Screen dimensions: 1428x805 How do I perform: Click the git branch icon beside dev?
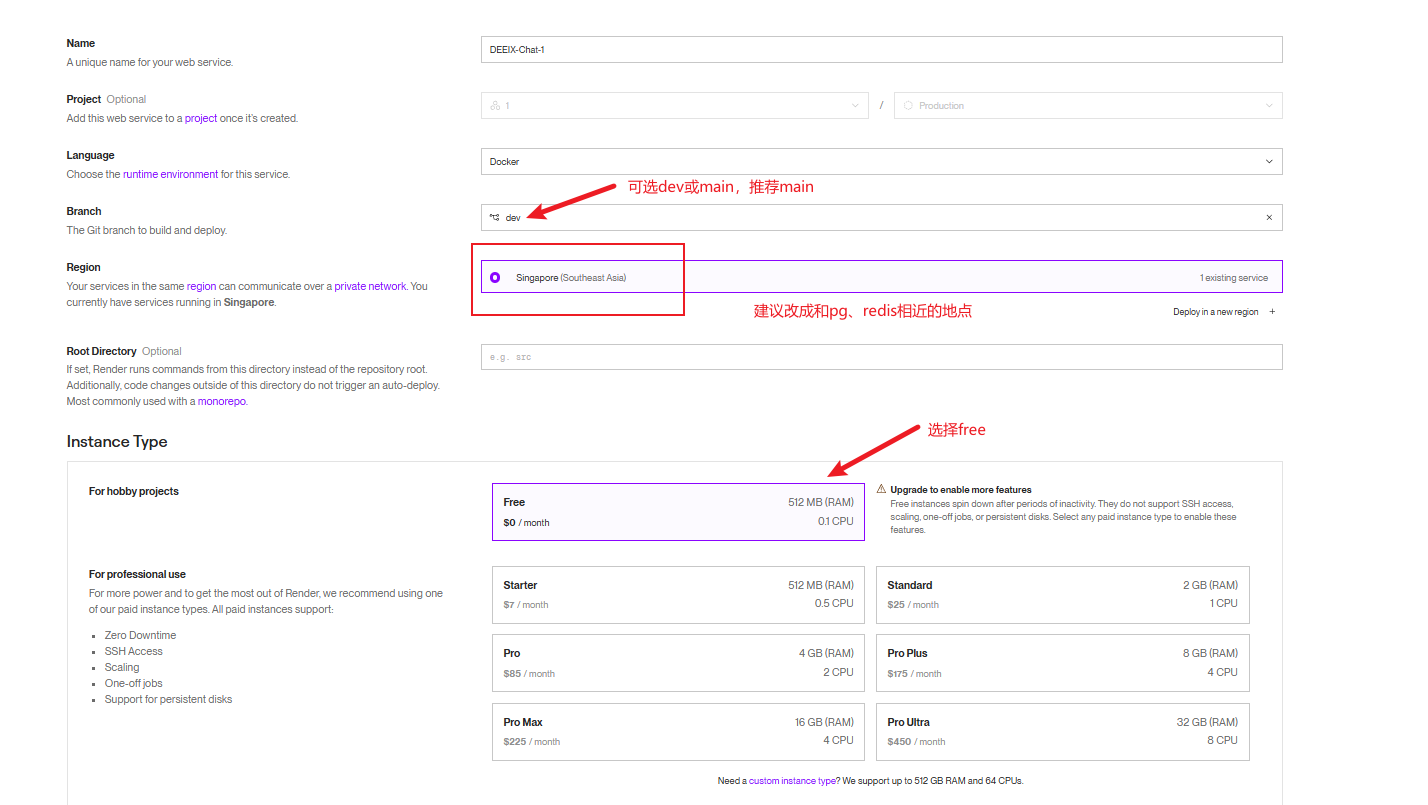point(494,217)
